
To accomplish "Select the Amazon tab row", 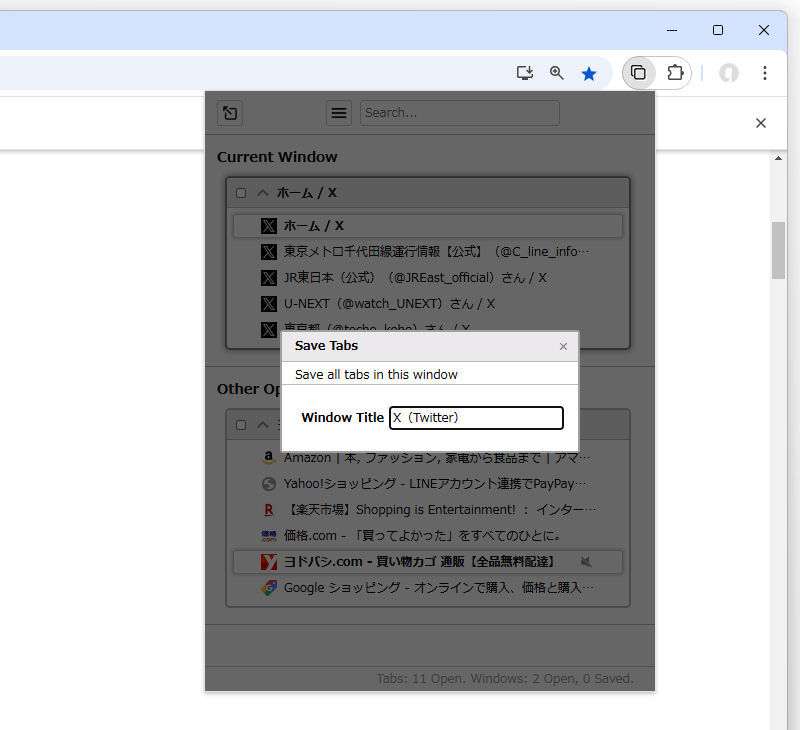I will (x=428, y=458).
